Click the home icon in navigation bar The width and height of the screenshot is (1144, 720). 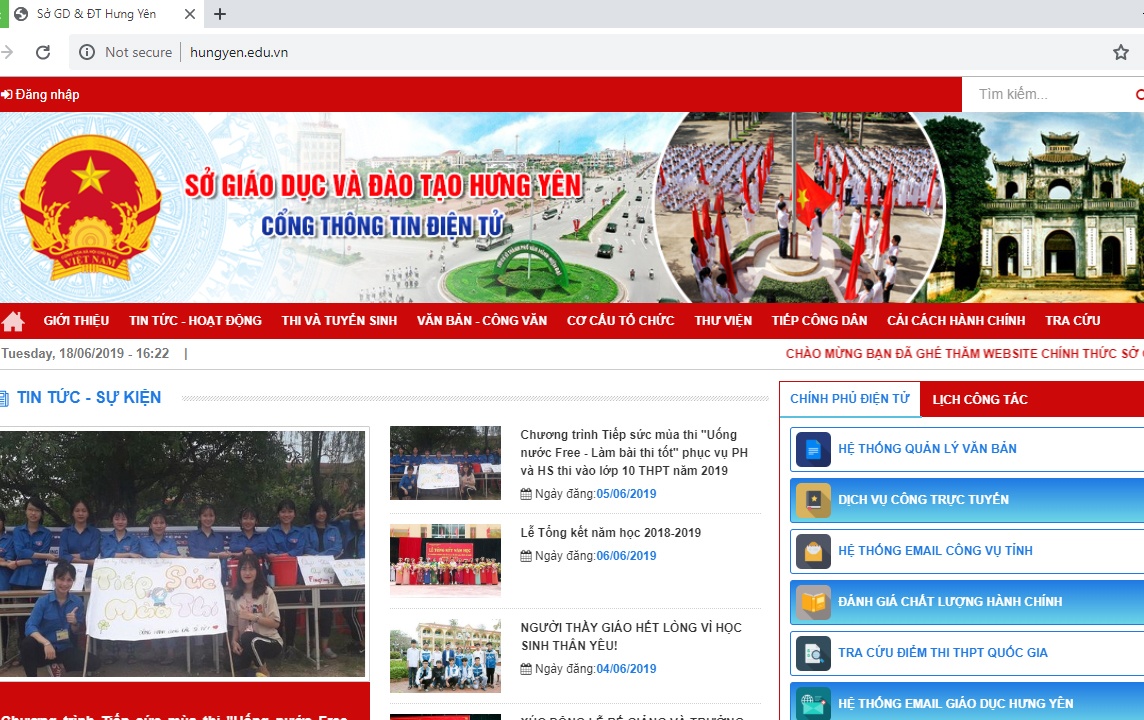click(13, 321)
